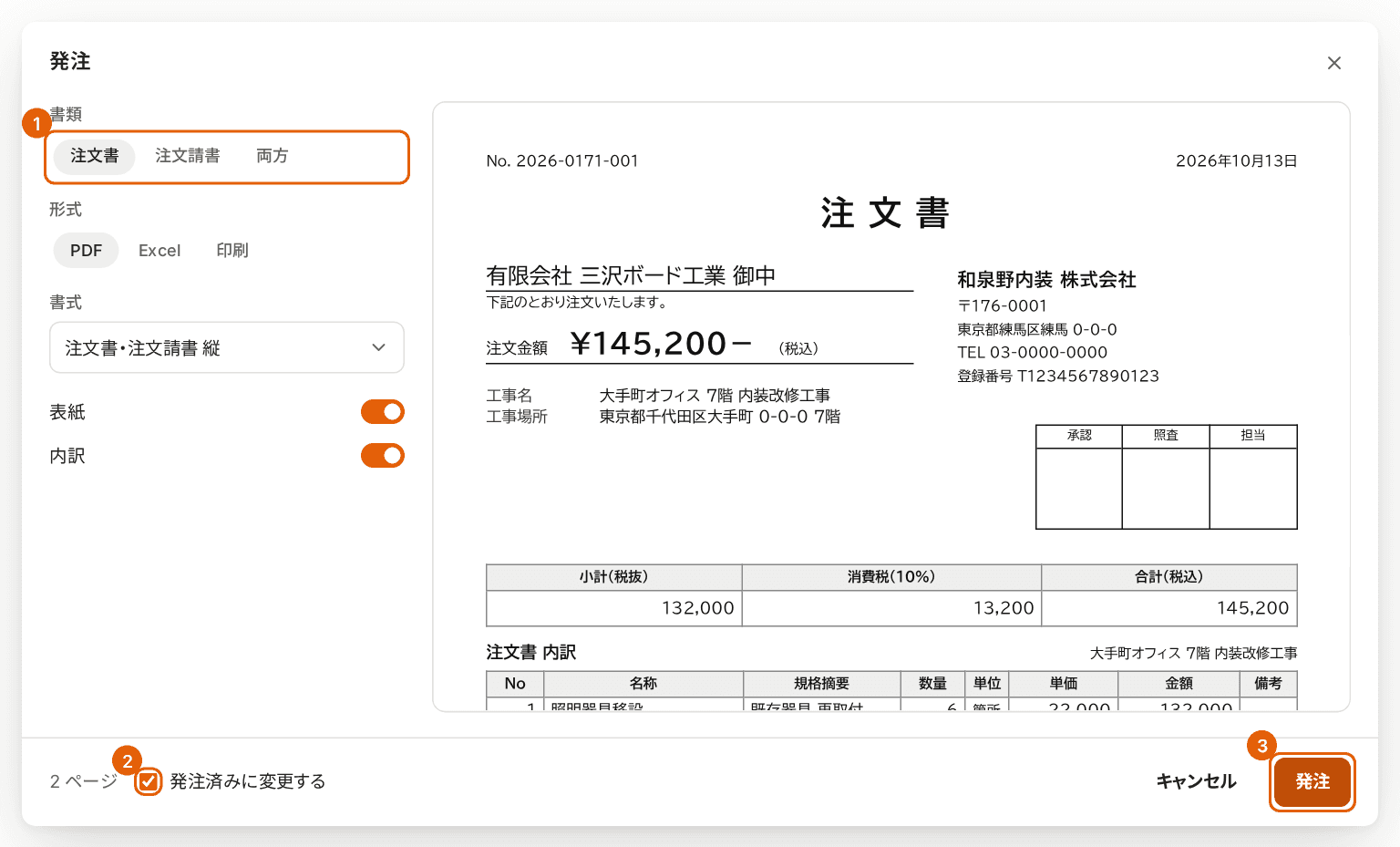Click the 注文書 title in the preview

pos(885,213)
